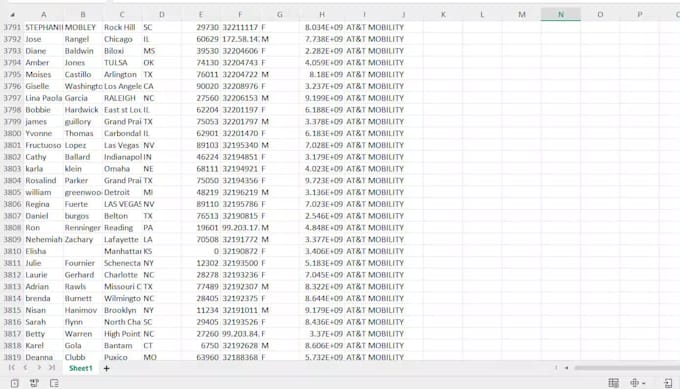Switch to the normal grid view icon

click(x=614, y=382)
